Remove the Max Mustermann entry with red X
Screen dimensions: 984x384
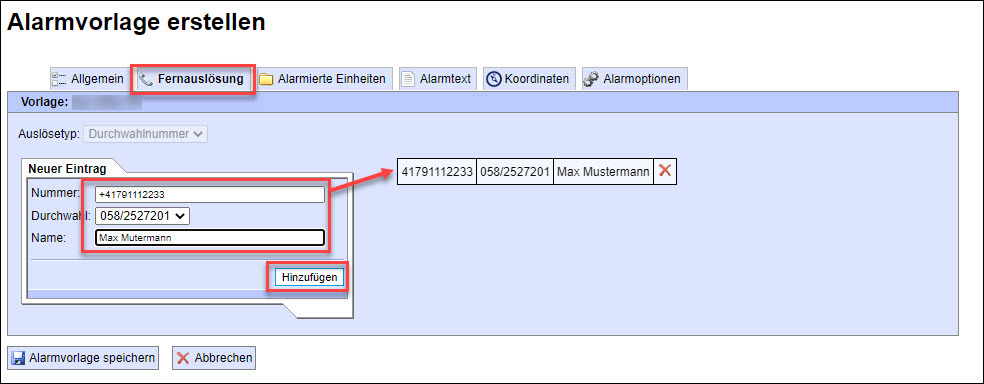point(665,171)
